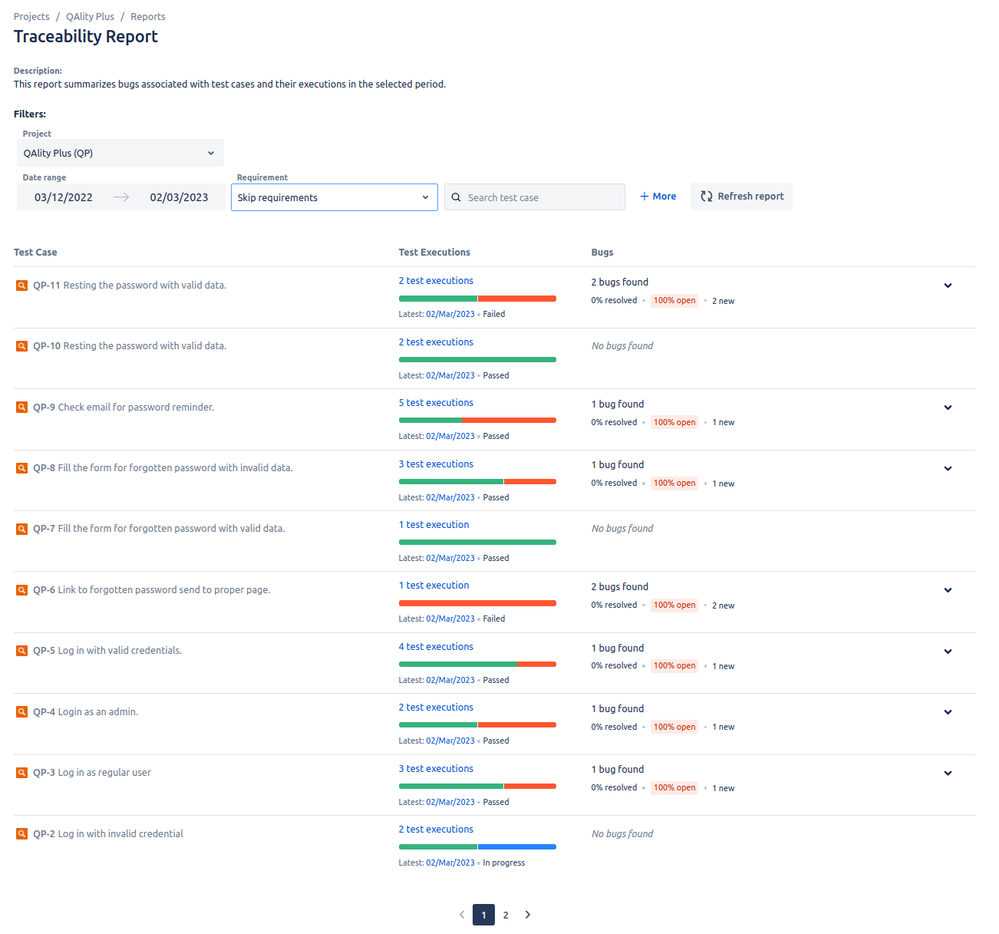Open Projects from the breadcrumb
The height and width of the screenshot is (934, 999).
[31, 16]
